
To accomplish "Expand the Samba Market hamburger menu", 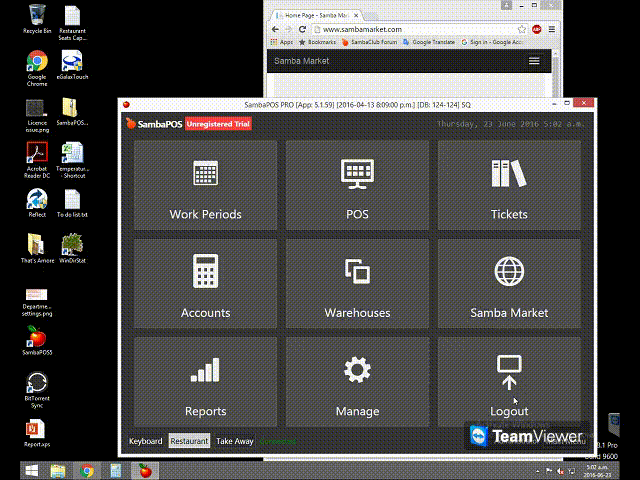I will [534, 61].
